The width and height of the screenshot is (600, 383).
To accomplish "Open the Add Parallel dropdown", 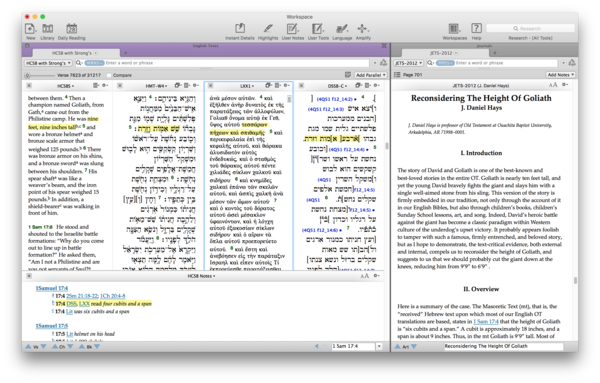I will [x=370, y=75].
